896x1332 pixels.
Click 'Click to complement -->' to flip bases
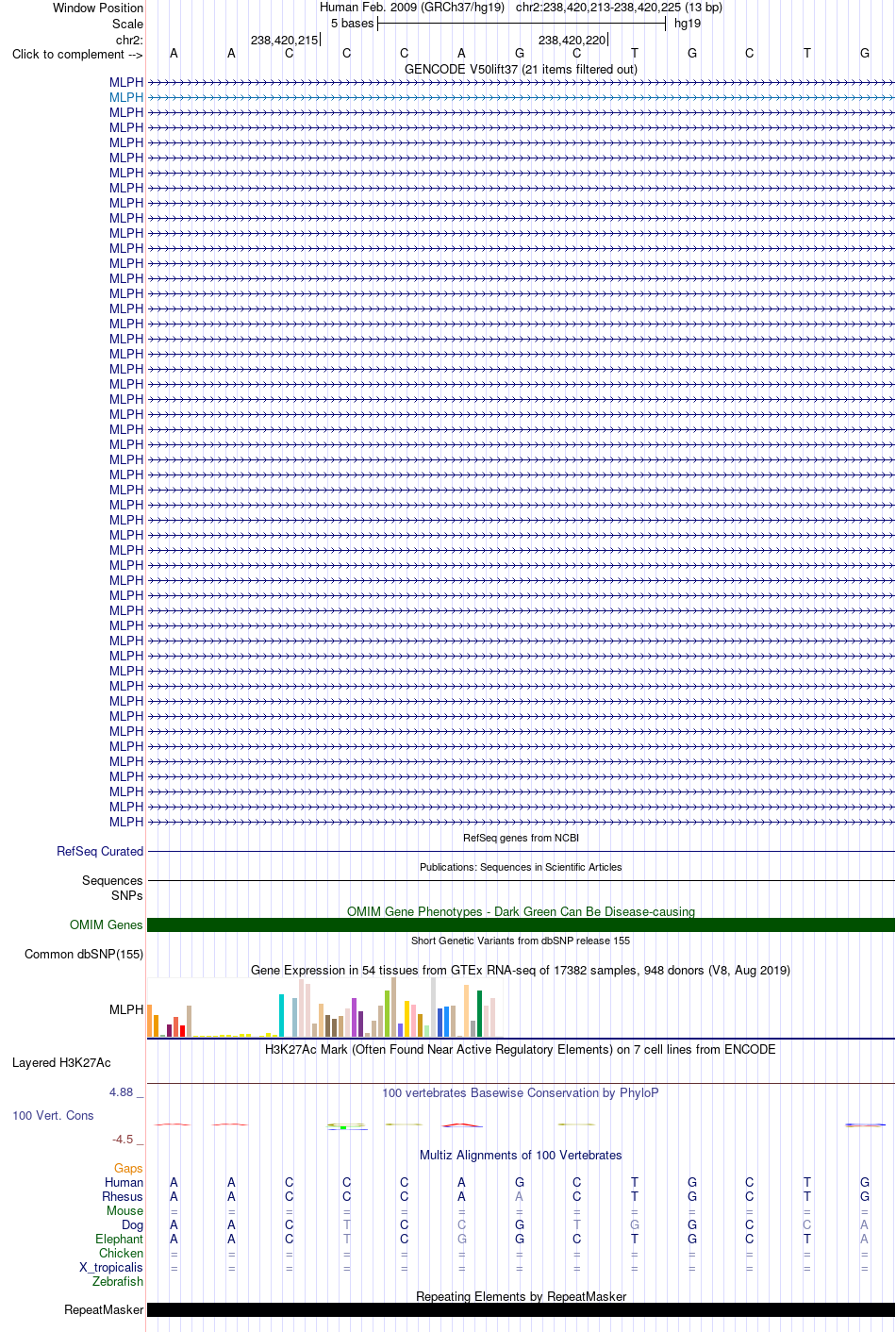pyautogui.click(x=77, y=55)
